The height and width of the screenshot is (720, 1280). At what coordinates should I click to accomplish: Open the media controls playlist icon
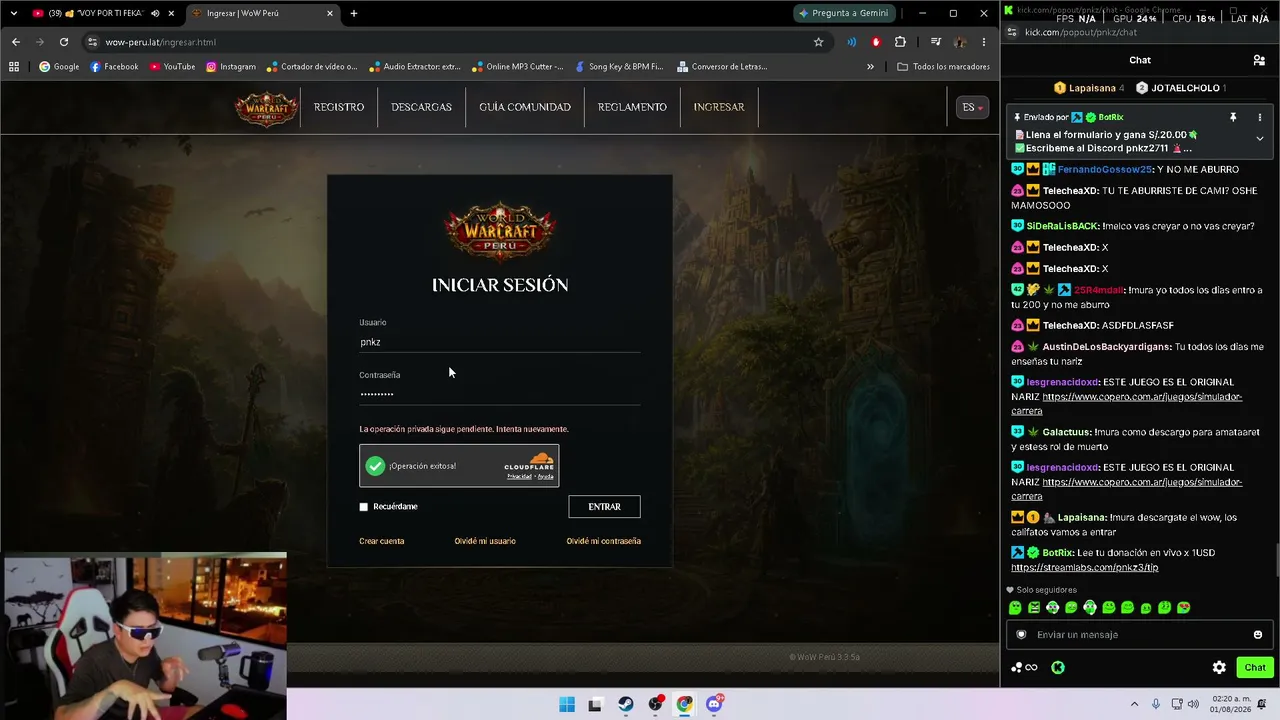coord(935,42)
